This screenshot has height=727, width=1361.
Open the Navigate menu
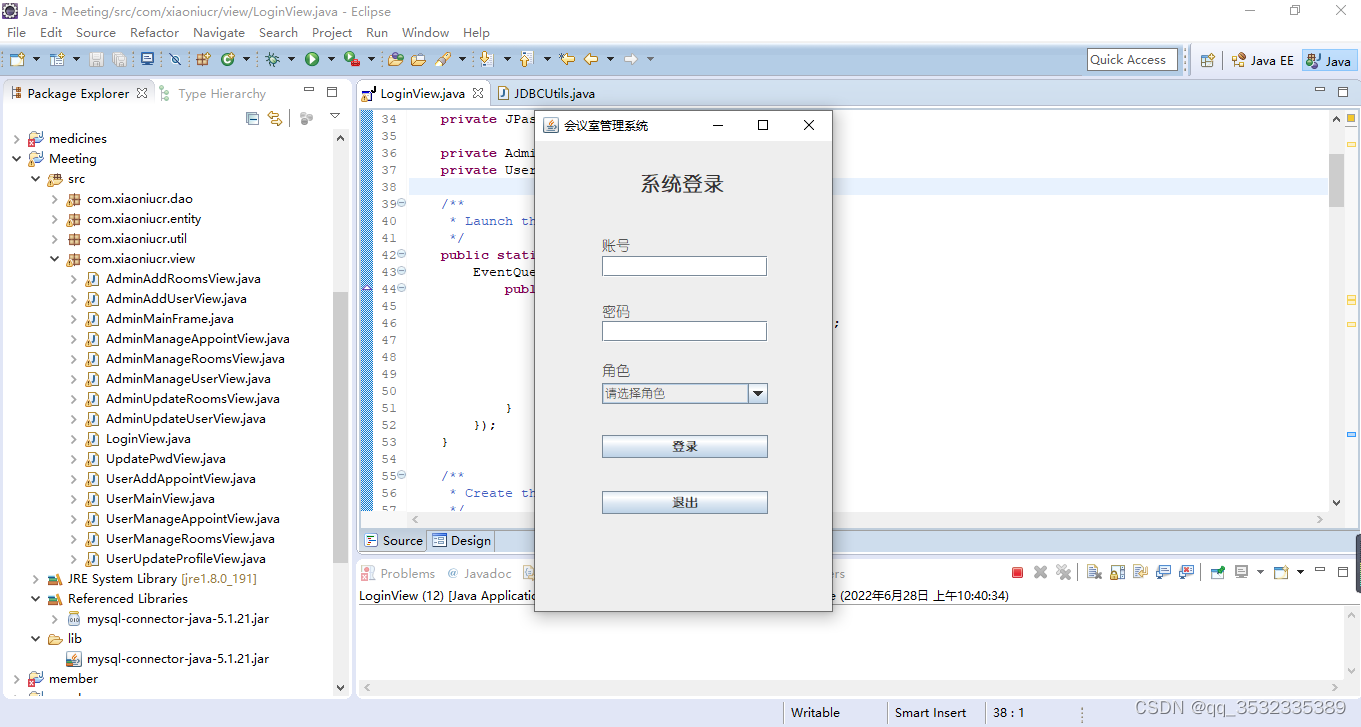(x=219, y=33)
